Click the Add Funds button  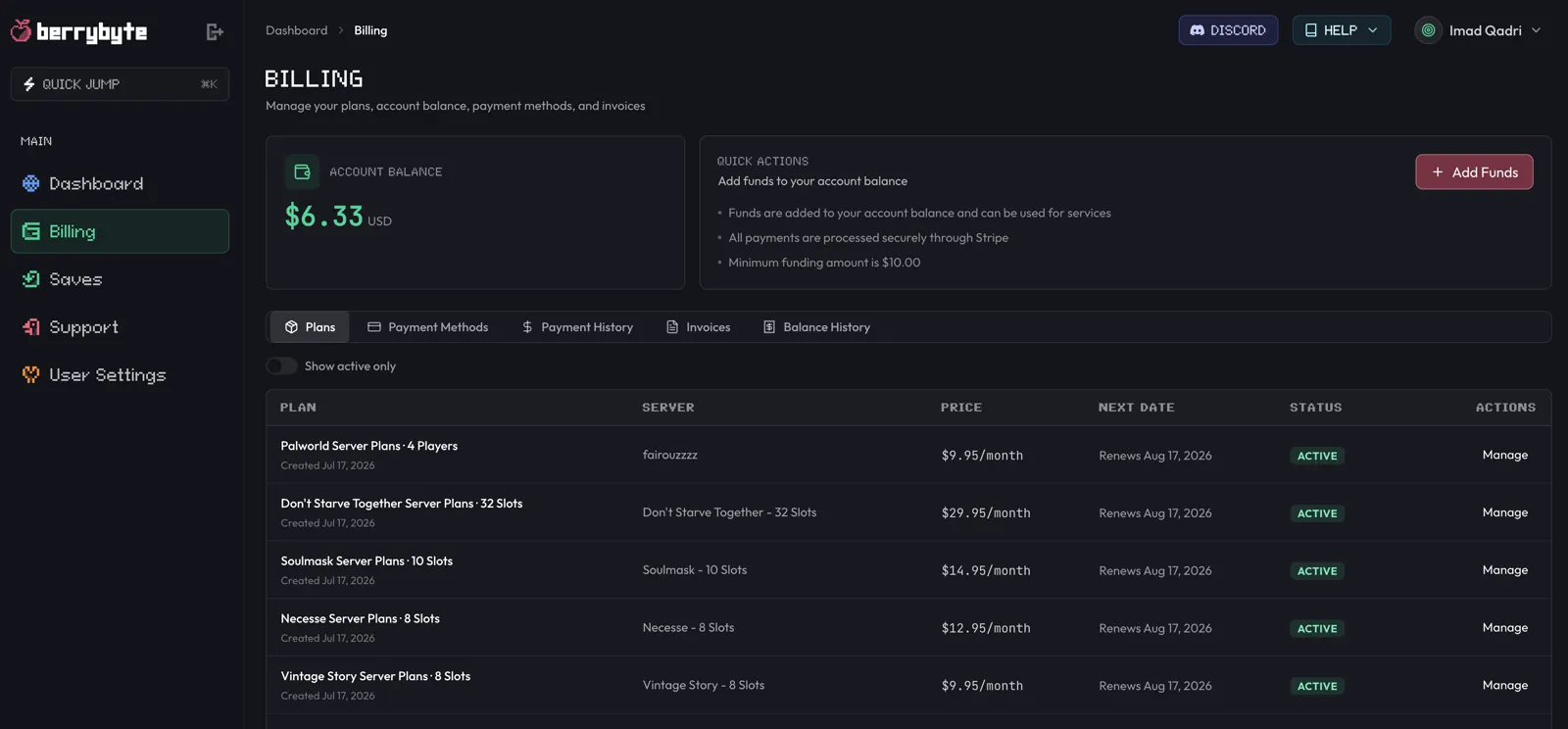tap(1474, 172)
